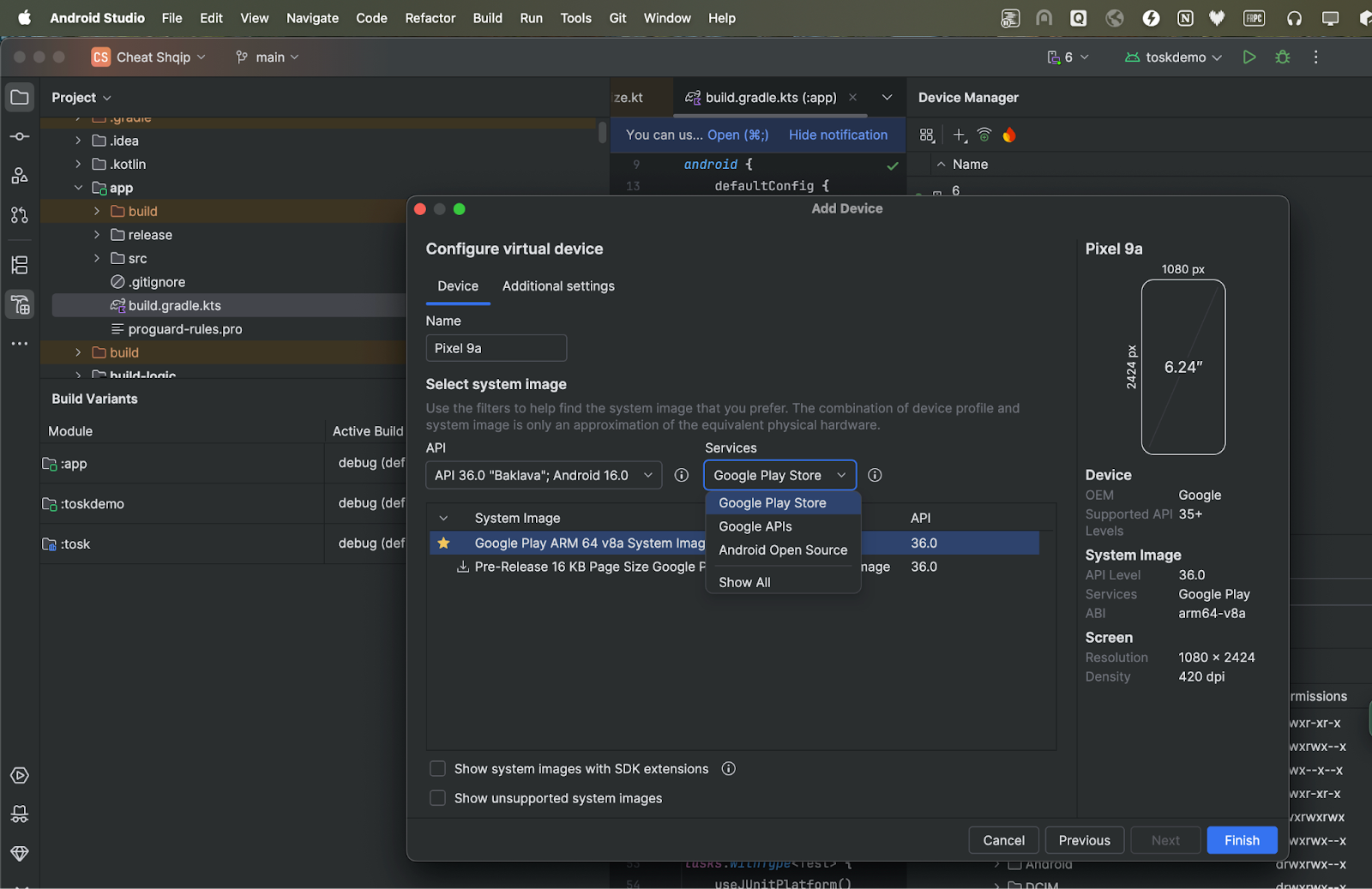
Task: Click Hide notification link
Action: pos(838,135)
